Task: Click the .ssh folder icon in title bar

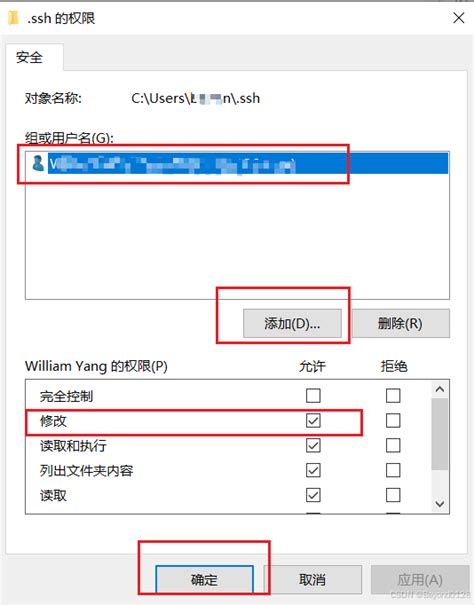Action: click(x=14, y=18)
